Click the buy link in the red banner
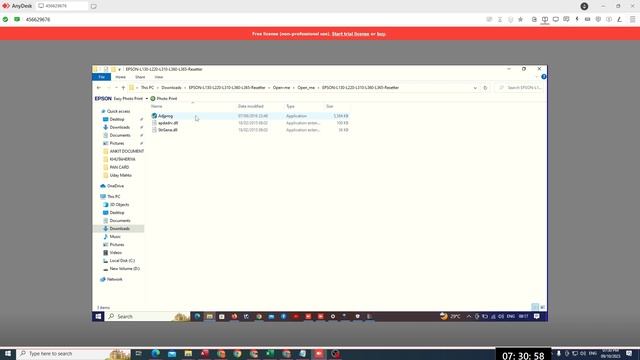The height and width of the screenshot is (360, 640). point(381,34)
